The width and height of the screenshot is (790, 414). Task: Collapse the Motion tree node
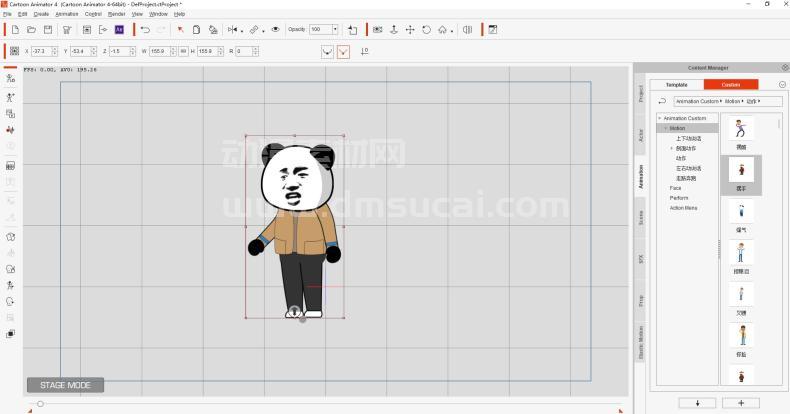(666, 128)
